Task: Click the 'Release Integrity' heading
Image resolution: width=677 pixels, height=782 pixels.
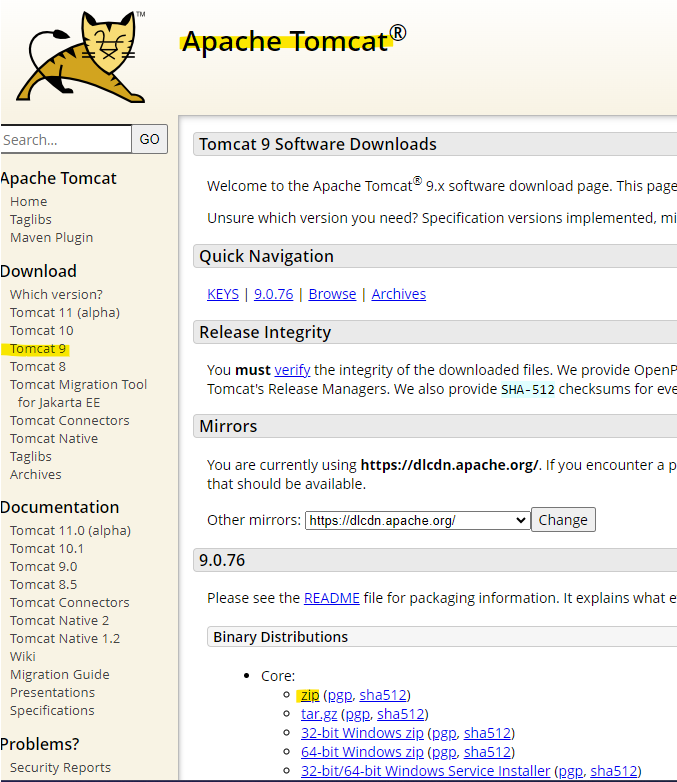Action: tap(265, 332)
